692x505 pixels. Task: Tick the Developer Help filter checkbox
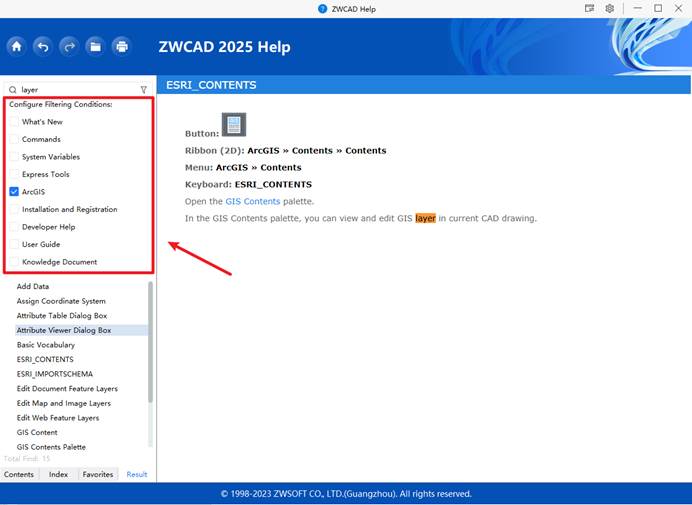pyautogui.click(x=14, y=227)
